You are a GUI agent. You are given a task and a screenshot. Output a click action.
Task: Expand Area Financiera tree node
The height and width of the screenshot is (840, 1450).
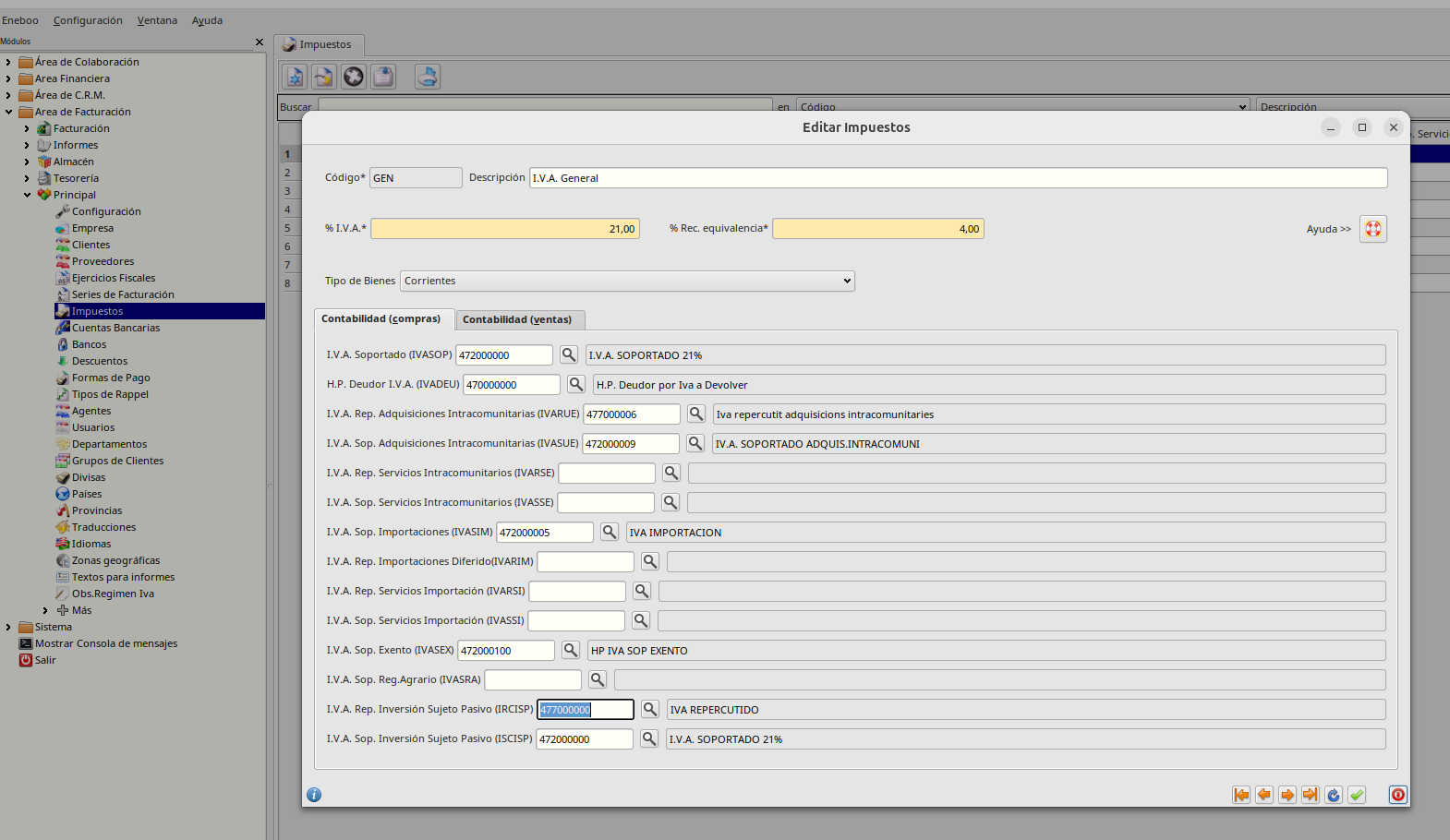pyautogui.click(x=8, y=78)
